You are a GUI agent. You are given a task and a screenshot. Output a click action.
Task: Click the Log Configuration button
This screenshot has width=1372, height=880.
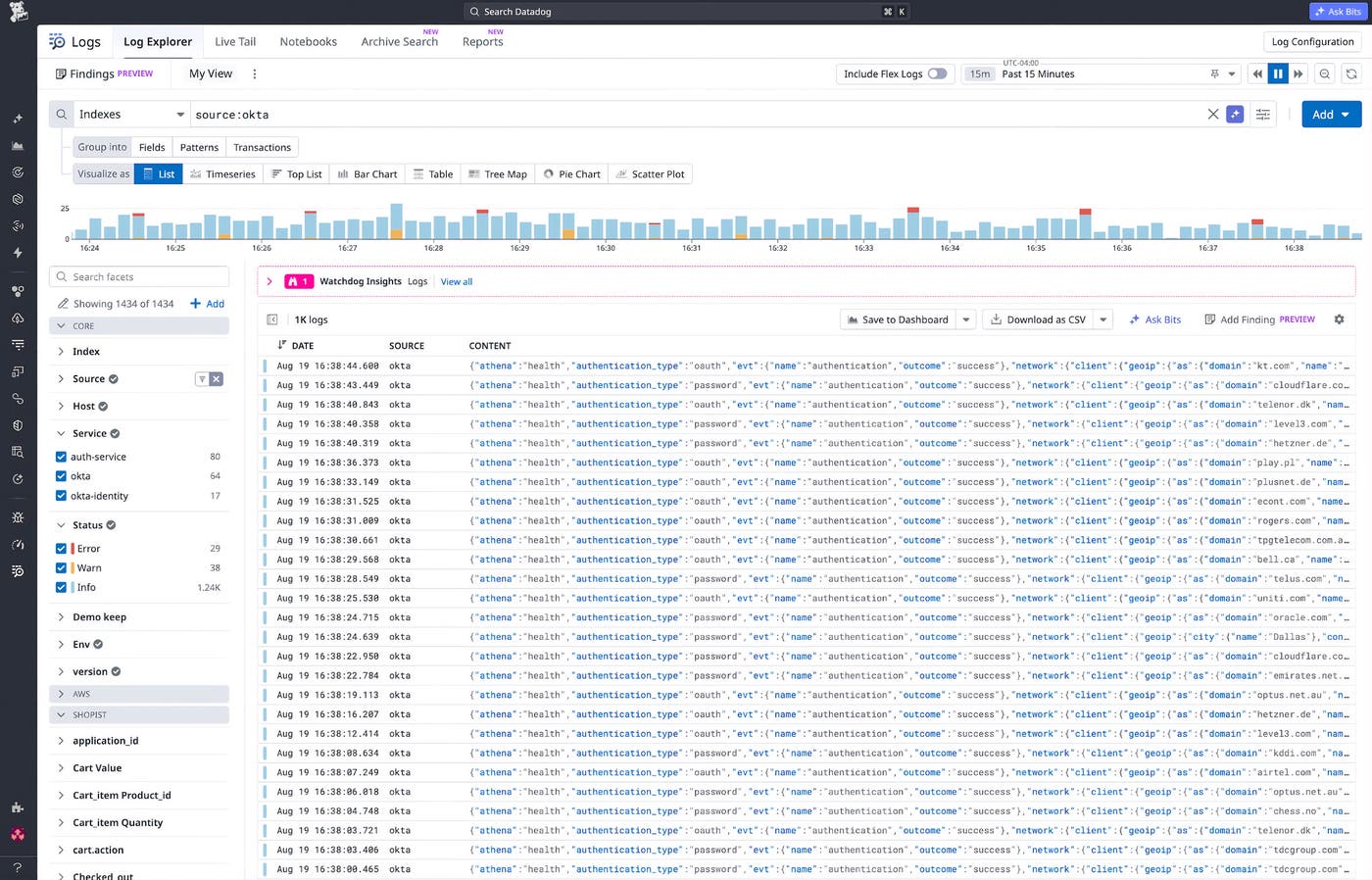[1312, 42]
